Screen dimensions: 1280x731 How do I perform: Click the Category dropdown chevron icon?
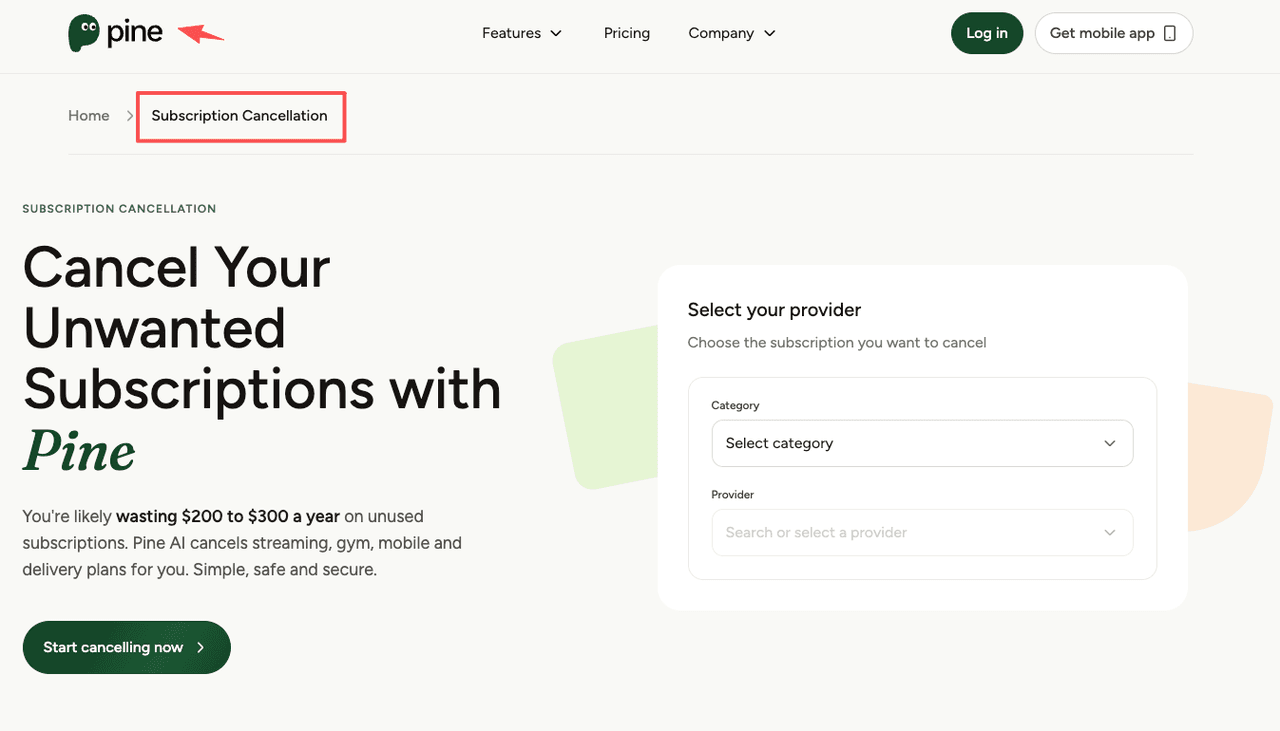1109,443
